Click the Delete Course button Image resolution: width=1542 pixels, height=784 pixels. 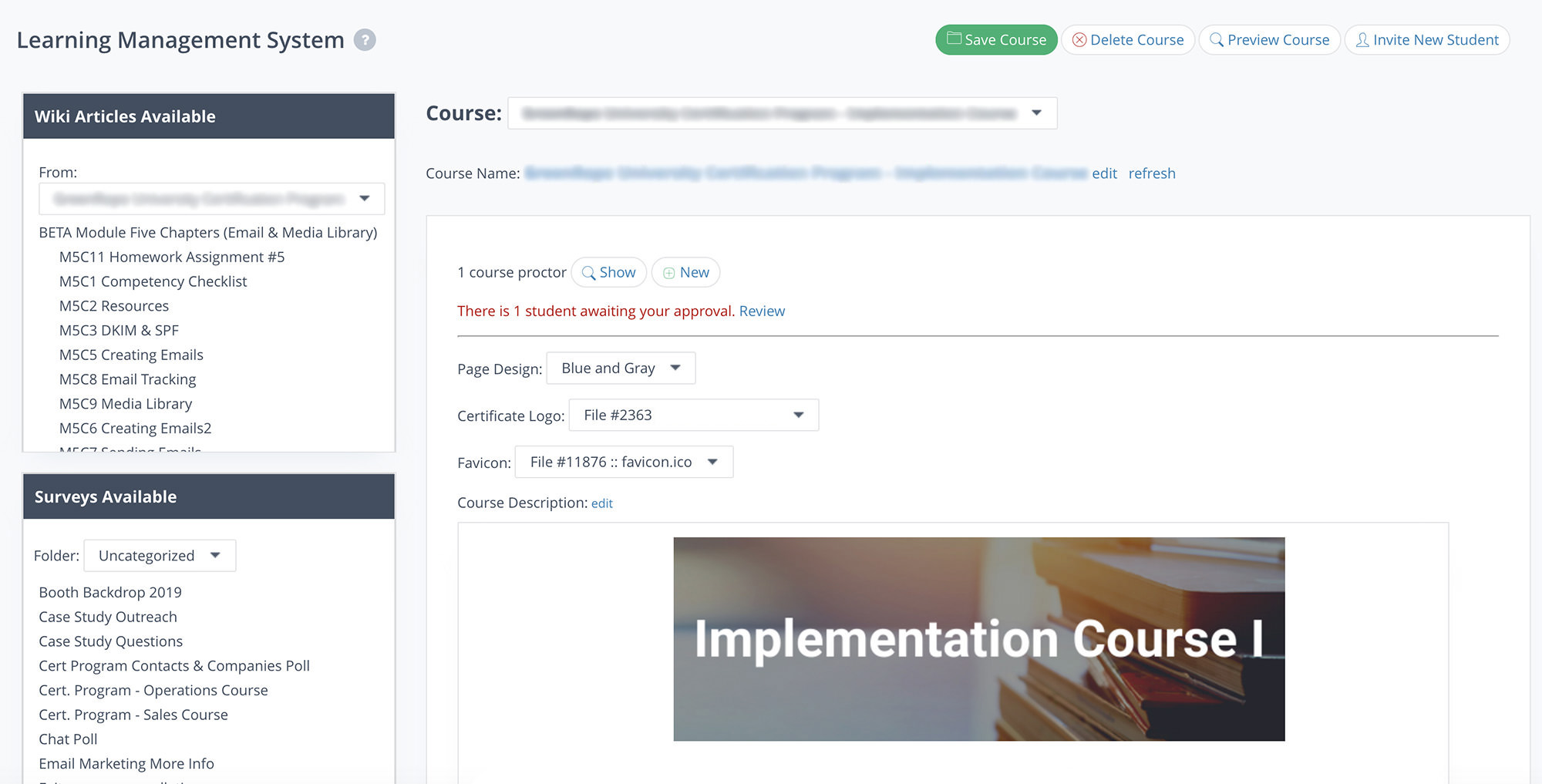click(1128, 40)
